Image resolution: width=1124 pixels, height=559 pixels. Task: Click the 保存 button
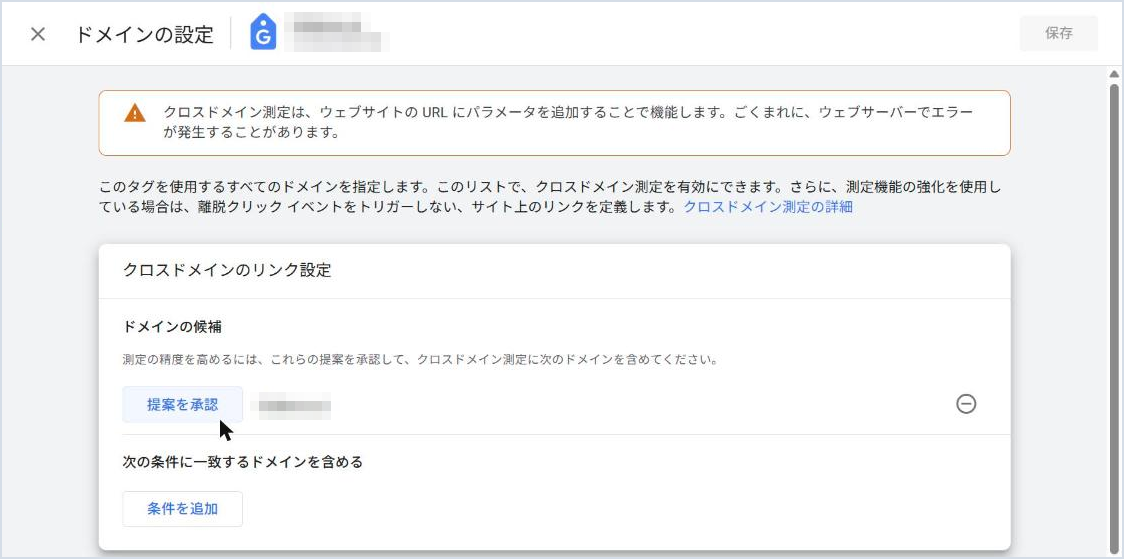click(1059, 33)
